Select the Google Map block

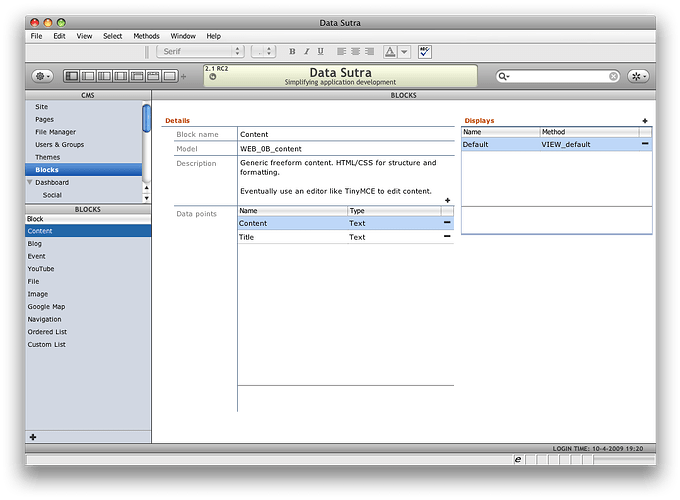(88, 307)
